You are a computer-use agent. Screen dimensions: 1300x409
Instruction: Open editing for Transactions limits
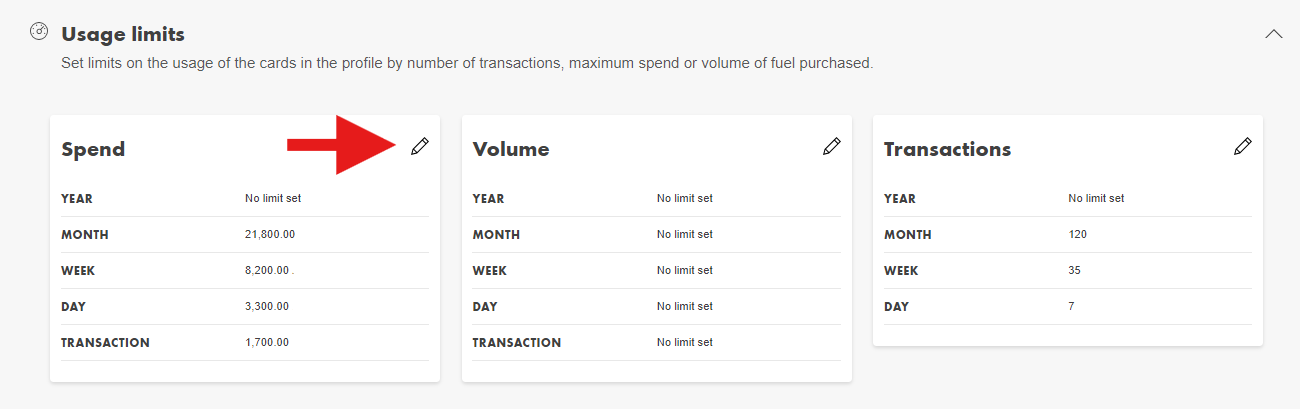[1242, 147]
